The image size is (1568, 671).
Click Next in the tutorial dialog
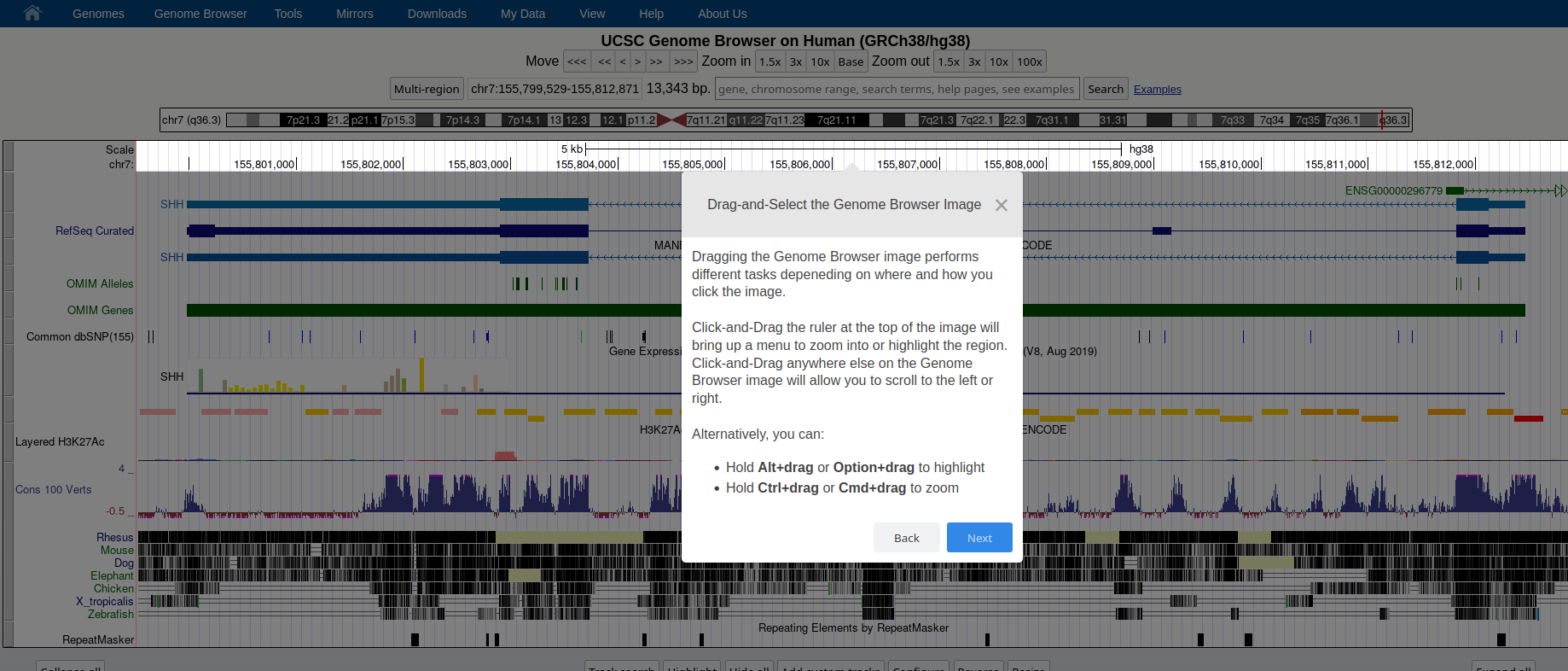click(x=979, y=538)
